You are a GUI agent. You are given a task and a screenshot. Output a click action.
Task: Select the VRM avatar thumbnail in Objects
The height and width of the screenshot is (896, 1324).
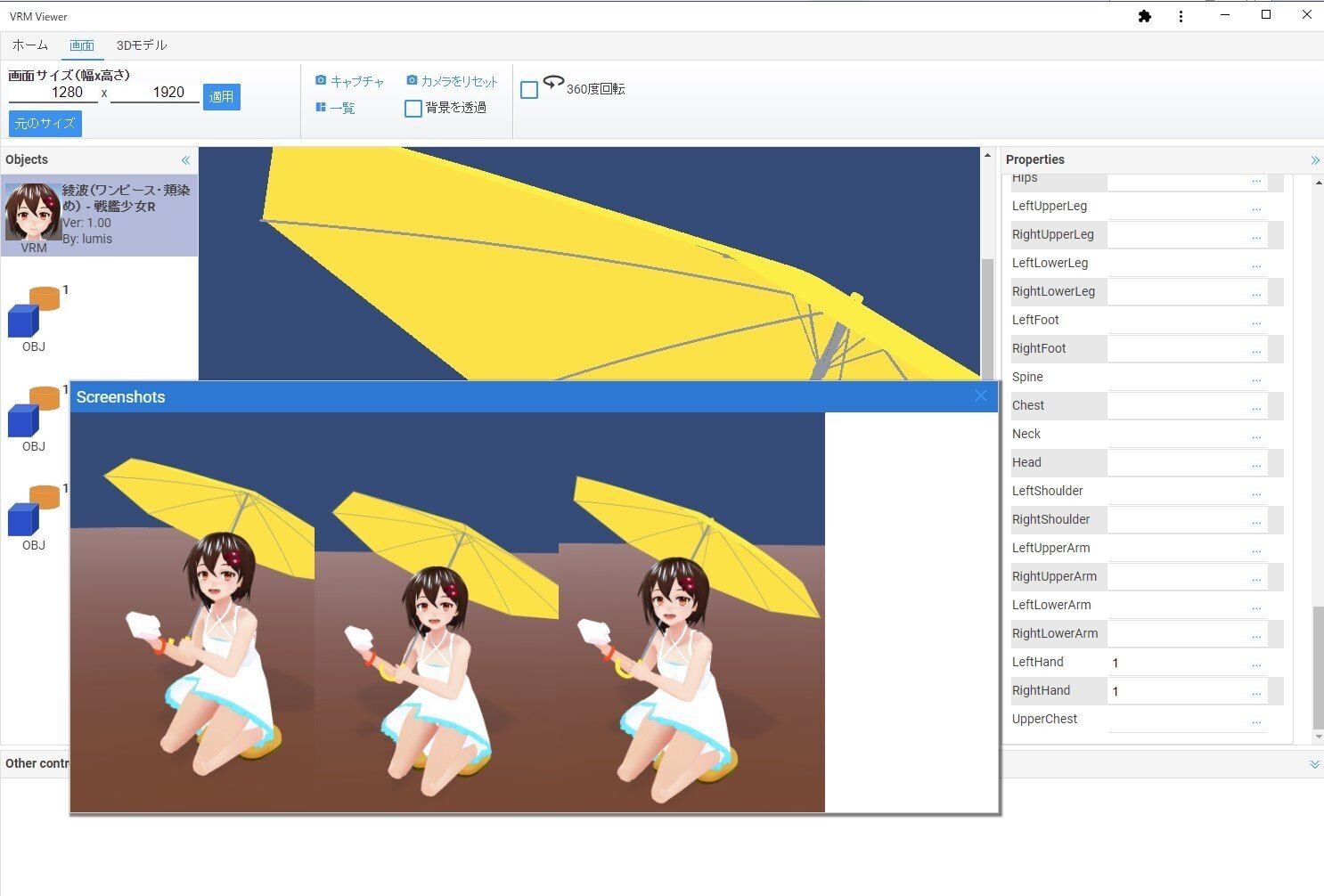(x=33, y=212)
